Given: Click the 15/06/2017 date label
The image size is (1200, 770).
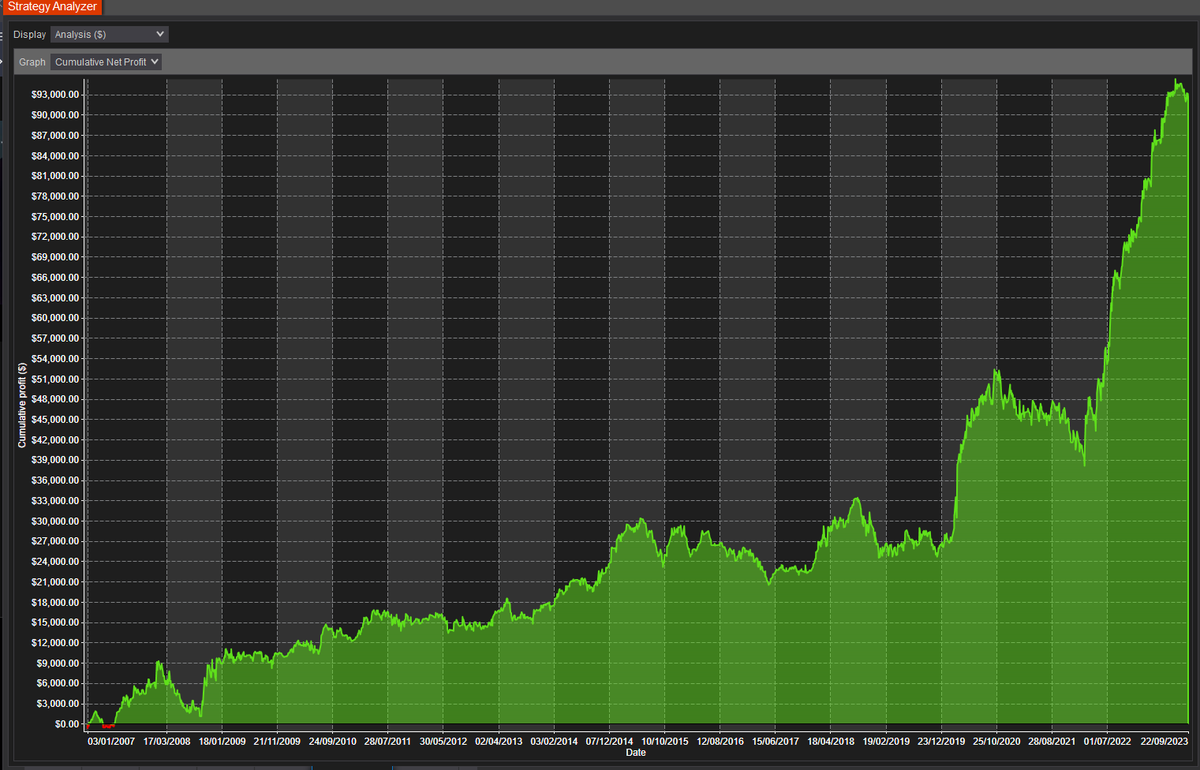Looking at the screenshot, I should point(775,741).
